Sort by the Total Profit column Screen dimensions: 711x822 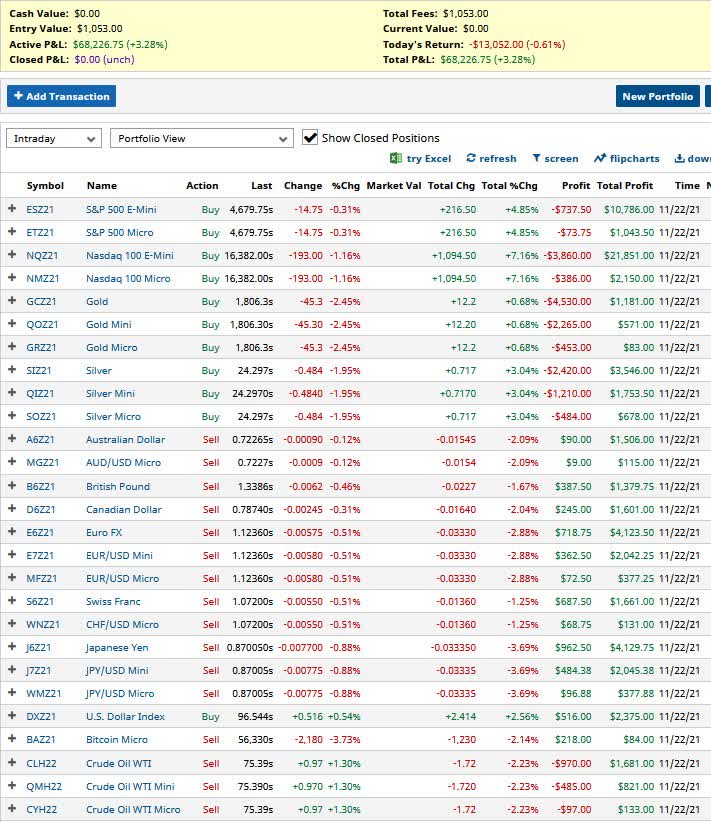[625, 186]
